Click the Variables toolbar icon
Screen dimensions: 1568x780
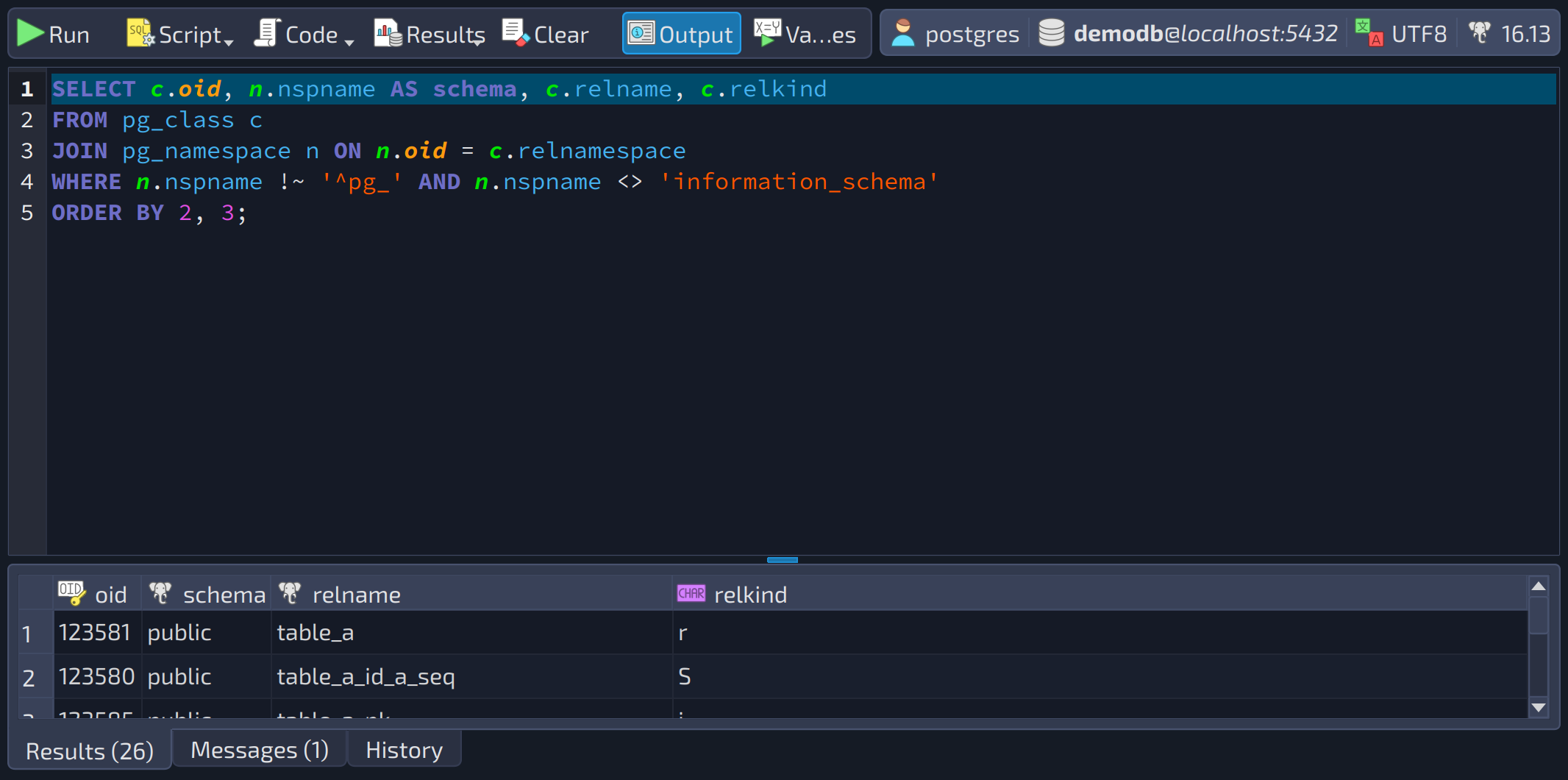768,33
